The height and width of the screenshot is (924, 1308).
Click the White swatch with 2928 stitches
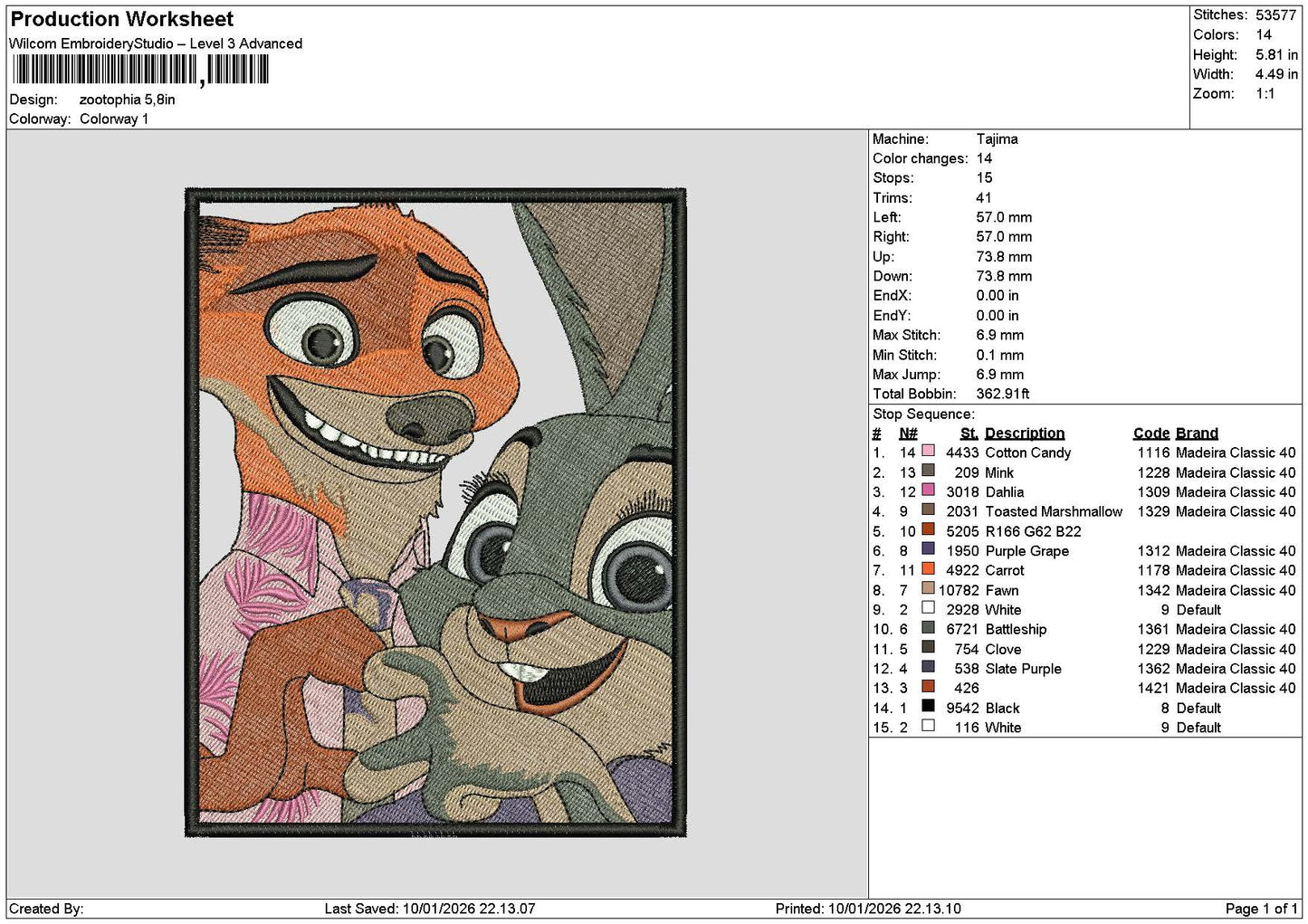tap(928, 608)
